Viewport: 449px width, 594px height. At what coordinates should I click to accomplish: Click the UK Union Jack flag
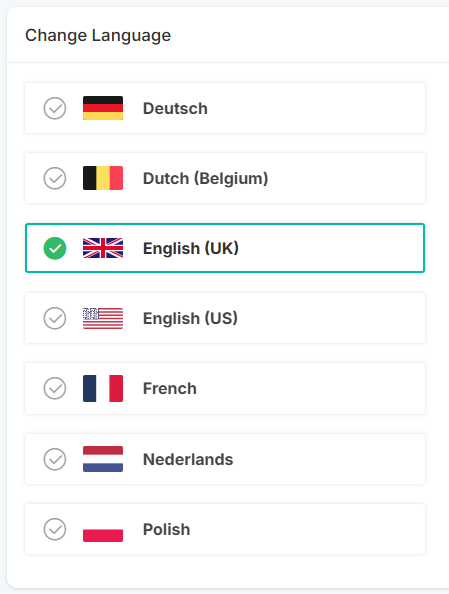click(x=103, y=248)
